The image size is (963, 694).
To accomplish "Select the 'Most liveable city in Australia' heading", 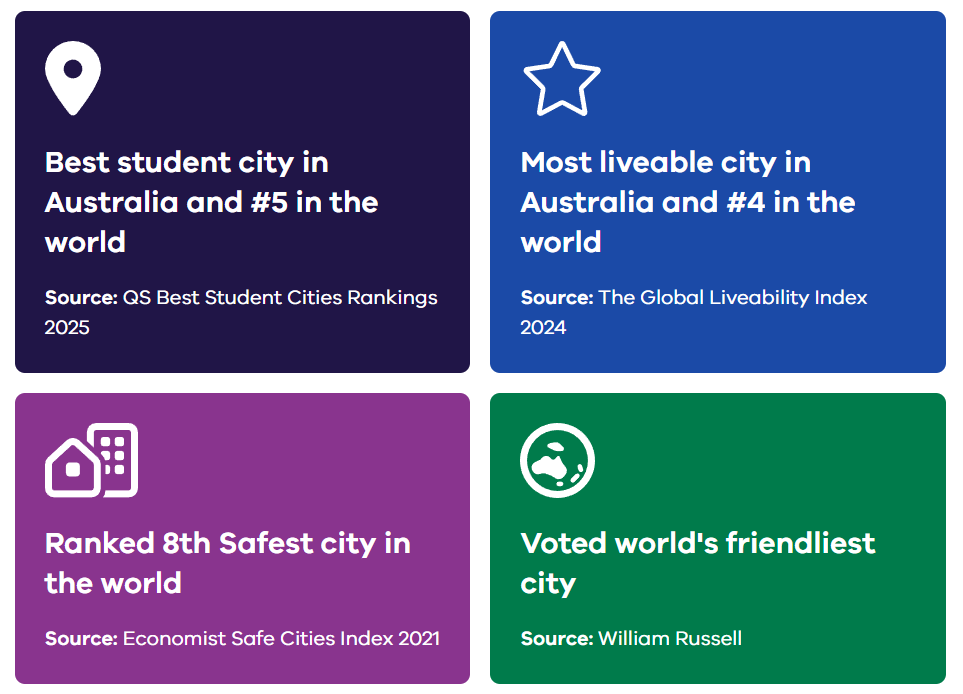I will 688,202.
